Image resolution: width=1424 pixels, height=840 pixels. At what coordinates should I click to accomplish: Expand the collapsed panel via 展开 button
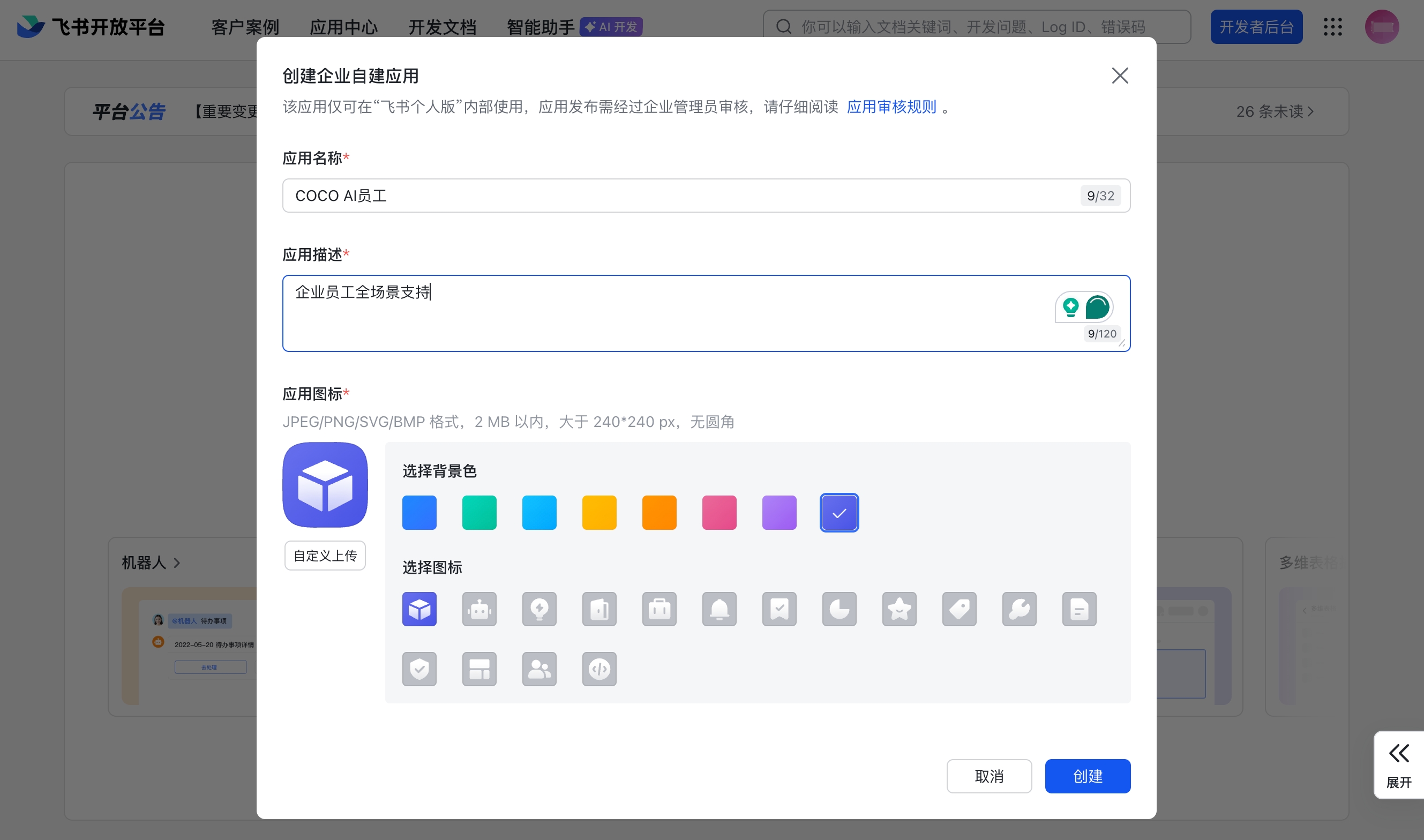1398,764
